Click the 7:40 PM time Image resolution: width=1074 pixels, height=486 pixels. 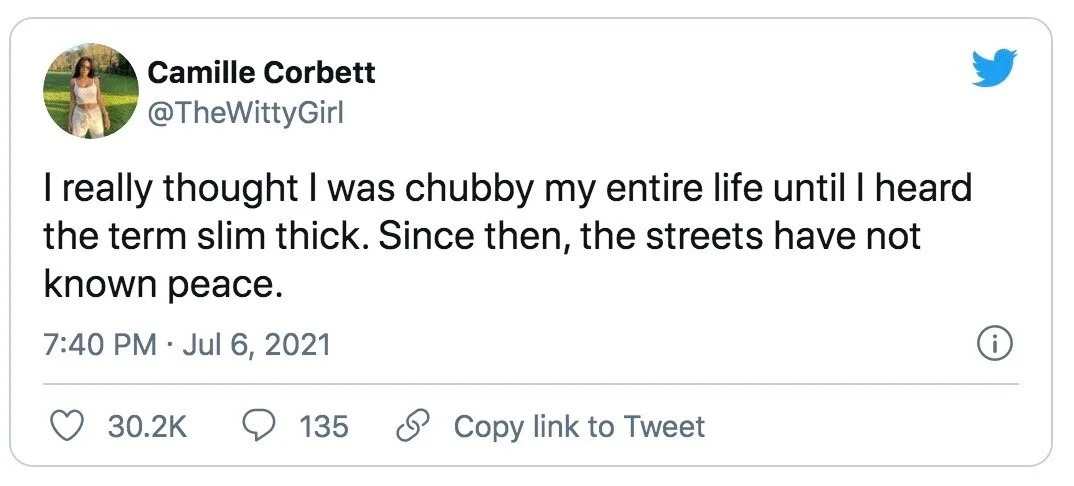100,345
